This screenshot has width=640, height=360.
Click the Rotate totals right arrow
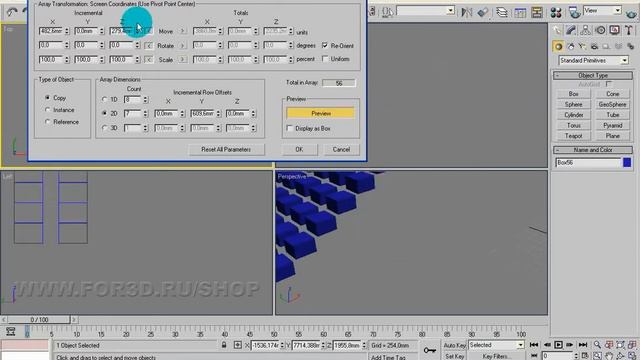[182, 46]
